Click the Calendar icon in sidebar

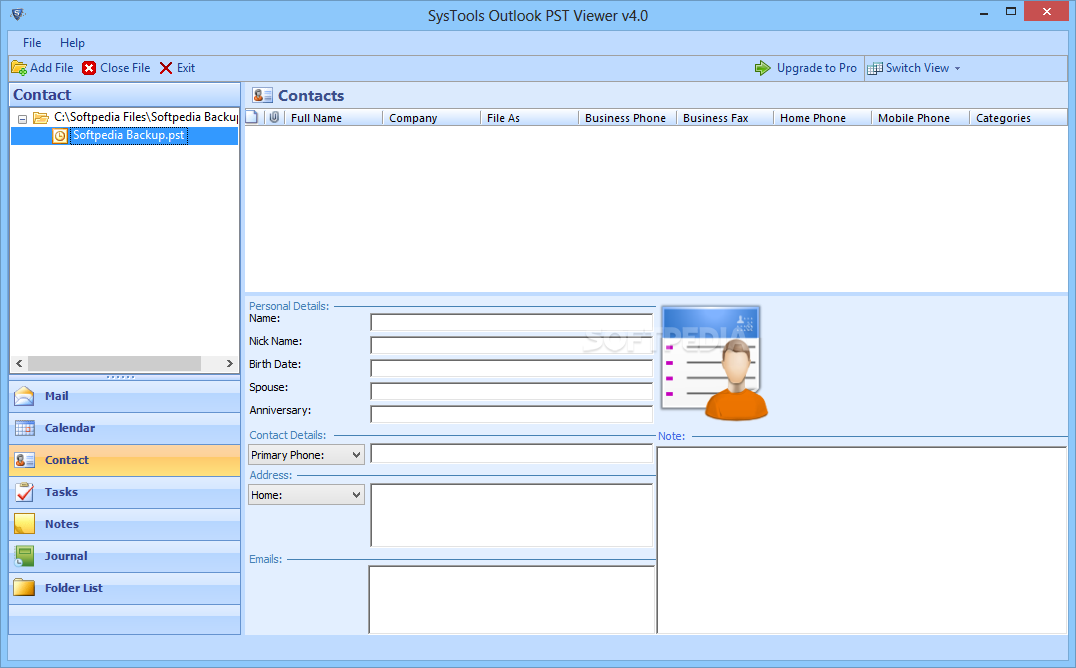coord(25,428)
